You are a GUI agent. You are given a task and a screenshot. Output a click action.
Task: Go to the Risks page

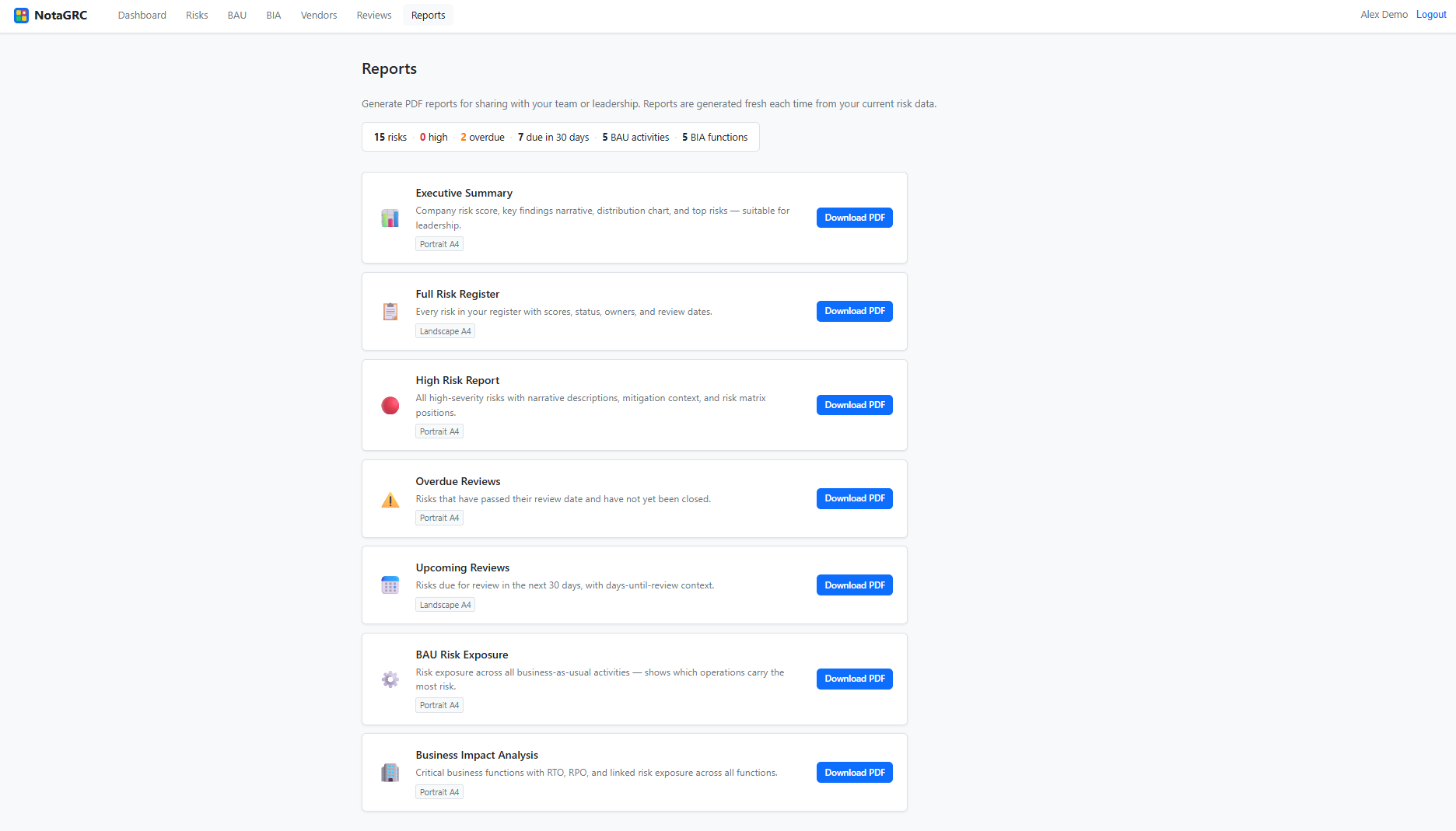[197, 15]
